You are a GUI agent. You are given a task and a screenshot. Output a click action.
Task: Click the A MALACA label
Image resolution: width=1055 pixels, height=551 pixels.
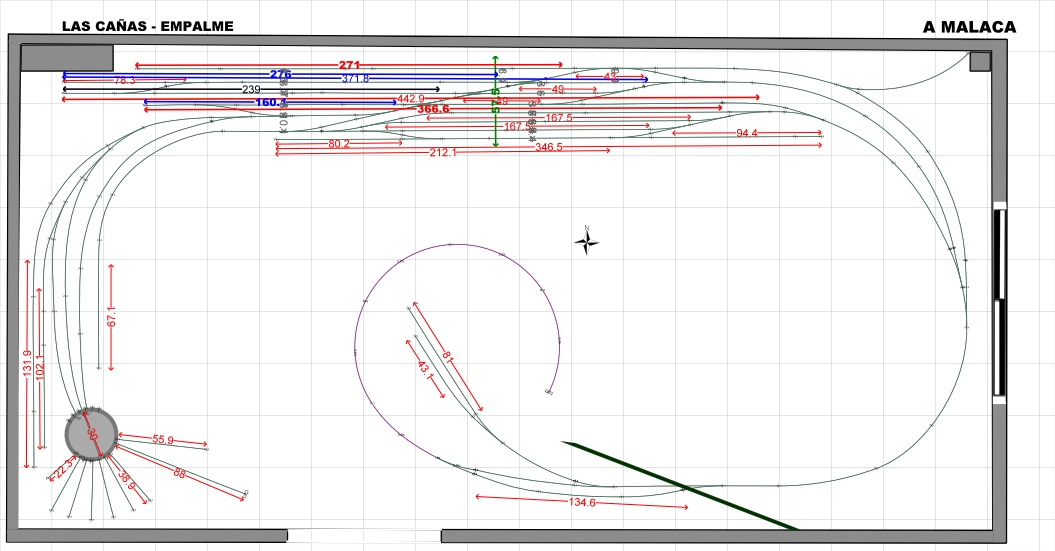[x=969, y=27]
